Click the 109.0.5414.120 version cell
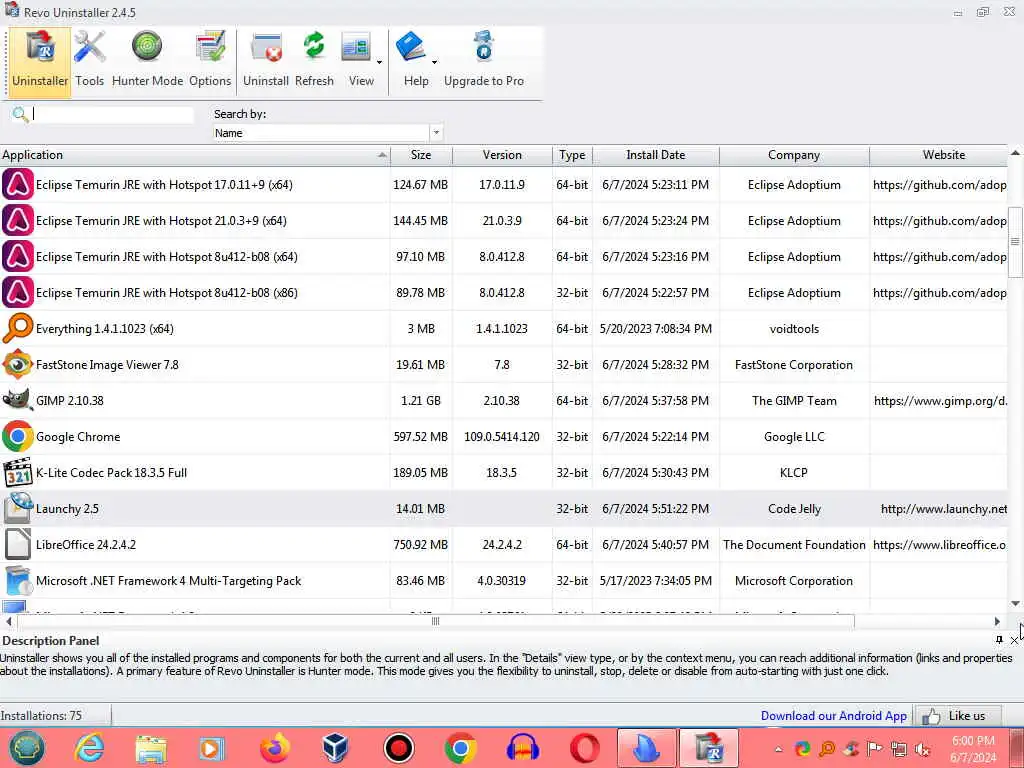 click(502, 436)
